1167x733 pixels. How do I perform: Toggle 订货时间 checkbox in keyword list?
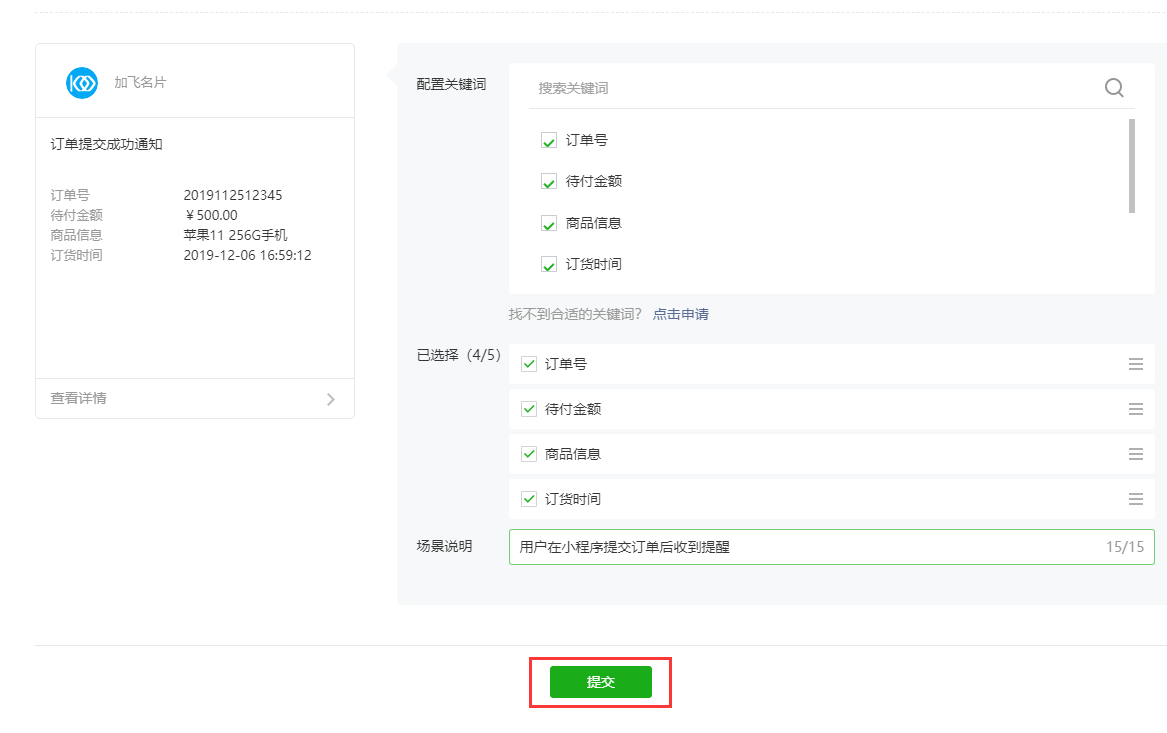coord(549,265)
